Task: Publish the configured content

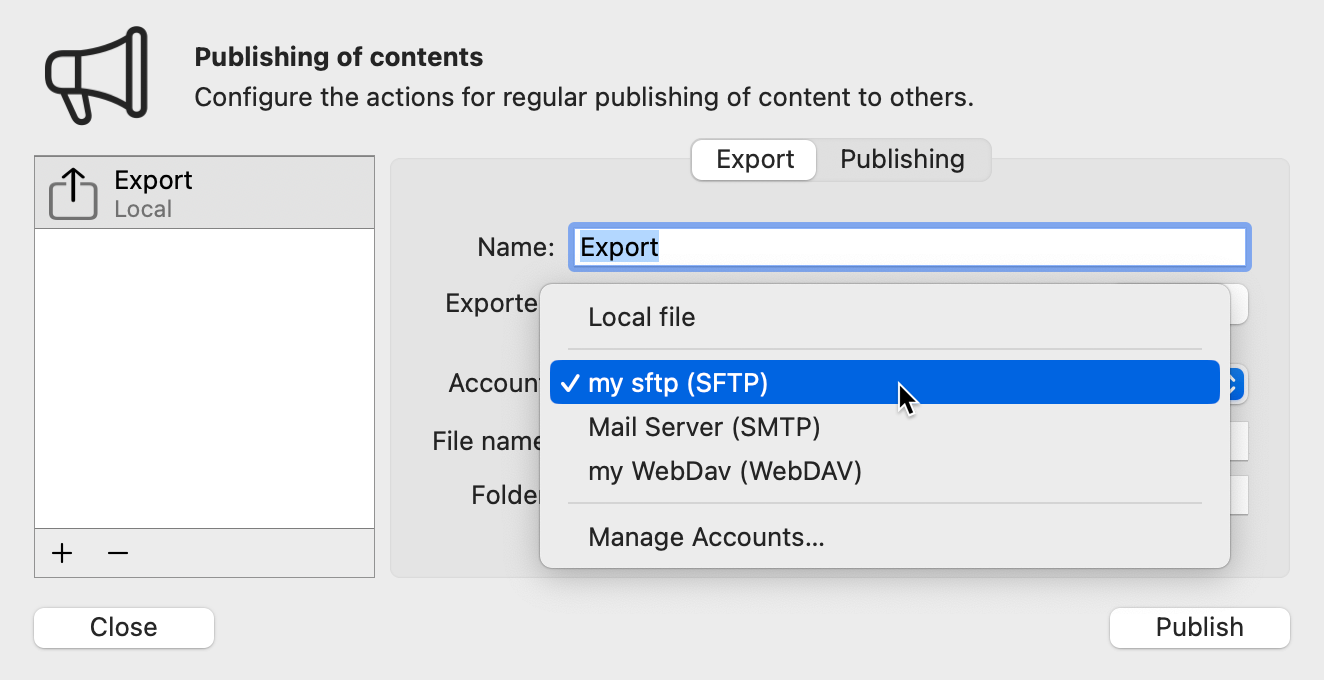Action: (x=1199, y=627)
